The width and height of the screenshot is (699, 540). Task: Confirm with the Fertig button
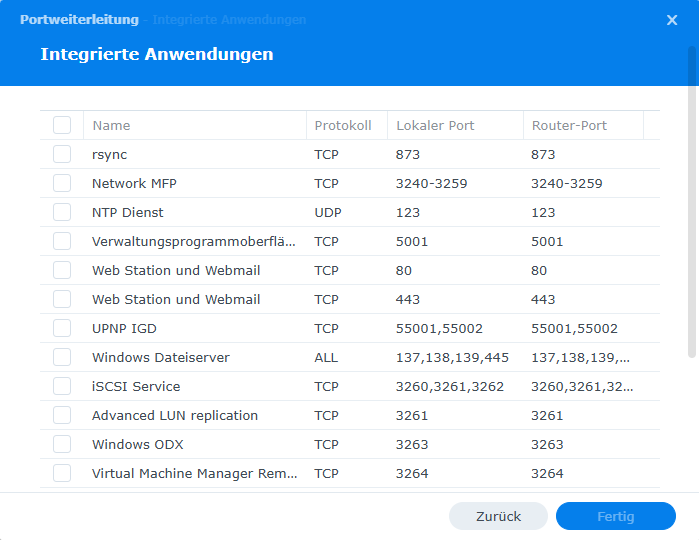coord(616,516)
